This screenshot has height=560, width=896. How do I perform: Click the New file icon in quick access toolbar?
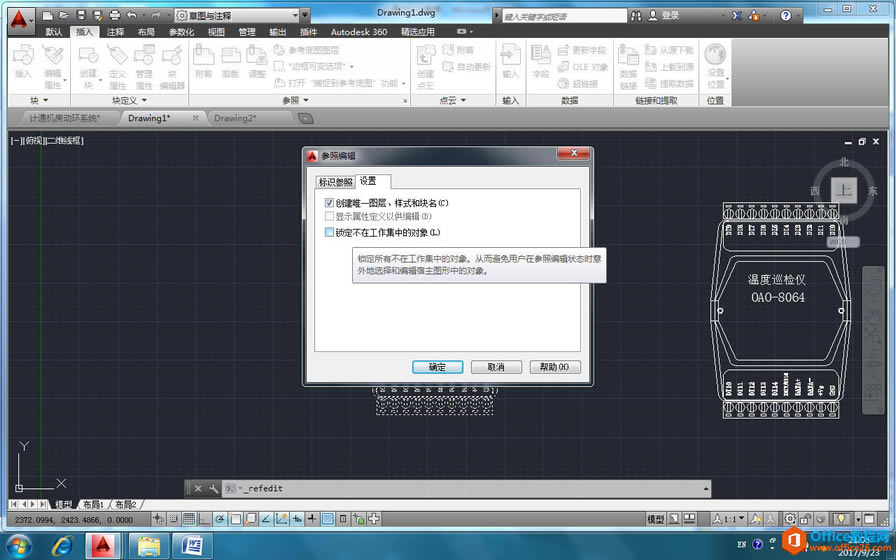[48, 15]
